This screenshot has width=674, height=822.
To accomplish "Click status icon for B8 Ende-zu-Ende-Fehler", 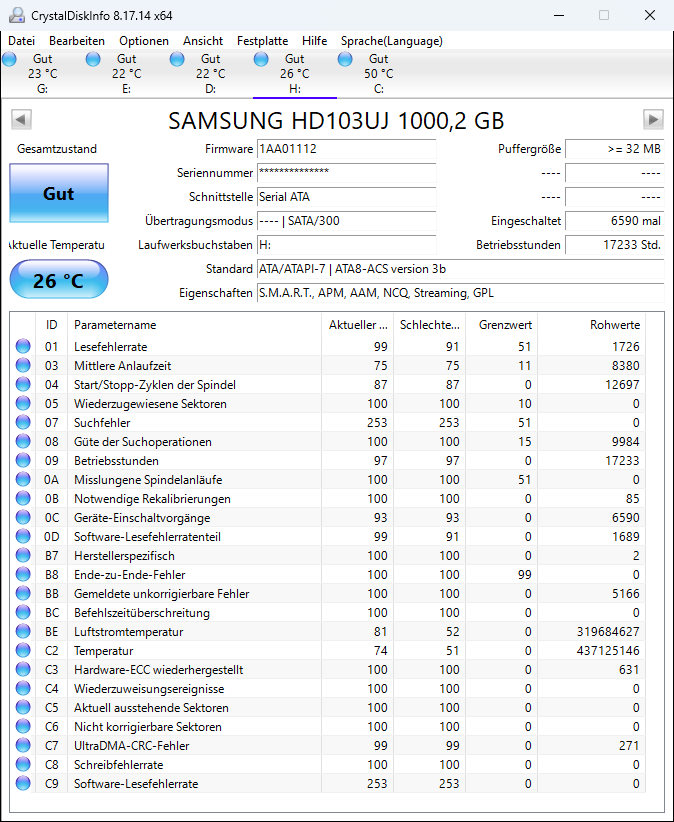I will tap(23, 575).
